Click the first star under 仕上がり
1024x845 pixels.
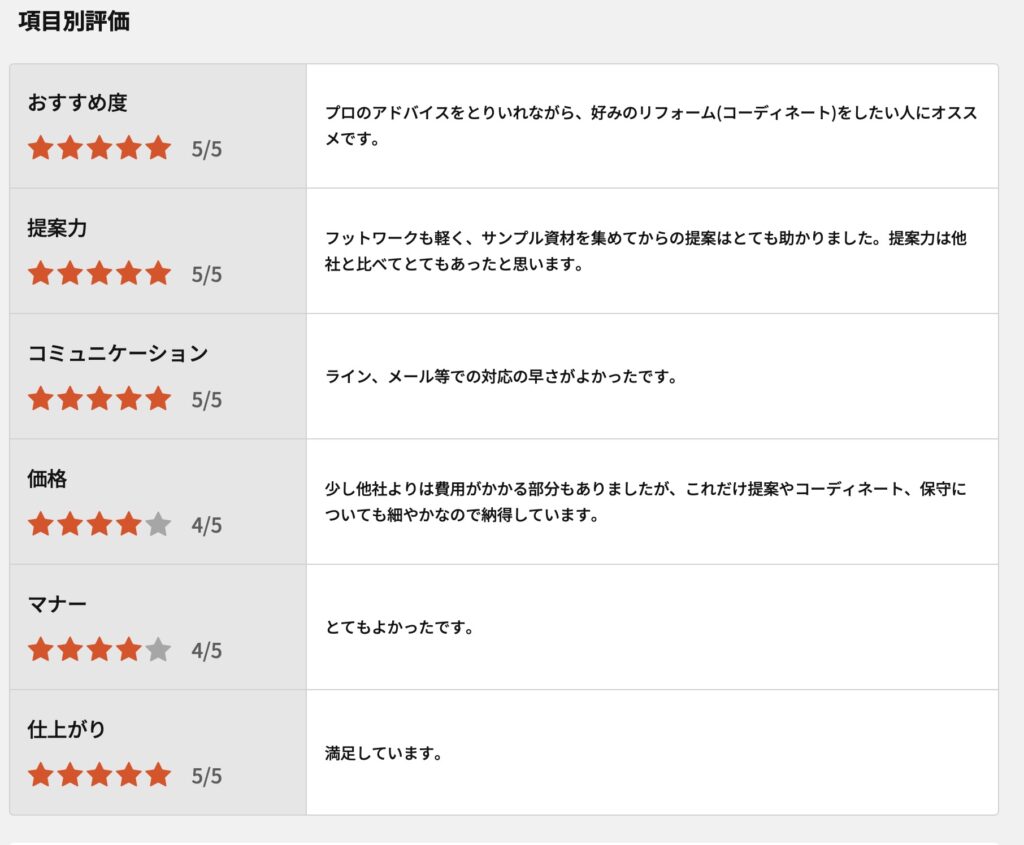coord(40,775)
